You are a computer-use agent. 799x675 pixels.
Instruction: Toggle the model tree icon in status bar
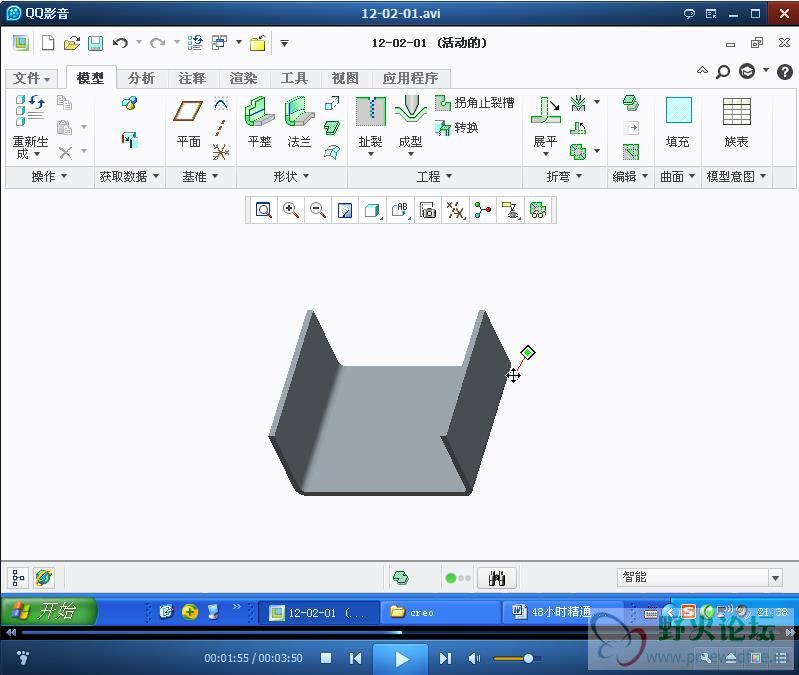click(18, 578)
